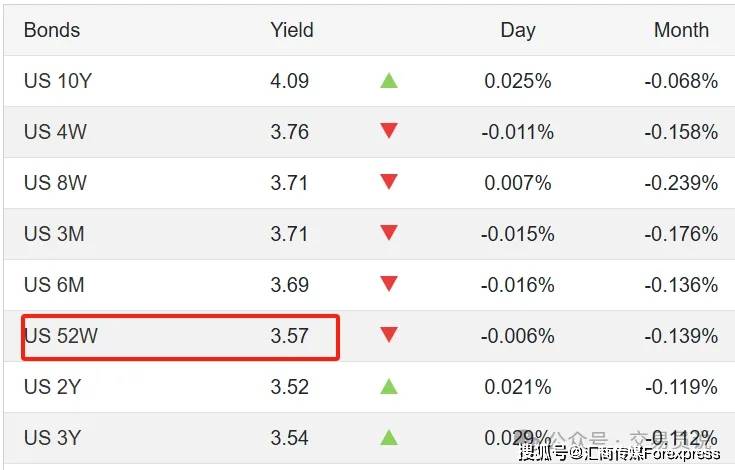Click the red down arrow for US 52W
This screenshot has width=735, height=470.
(389, 335)
